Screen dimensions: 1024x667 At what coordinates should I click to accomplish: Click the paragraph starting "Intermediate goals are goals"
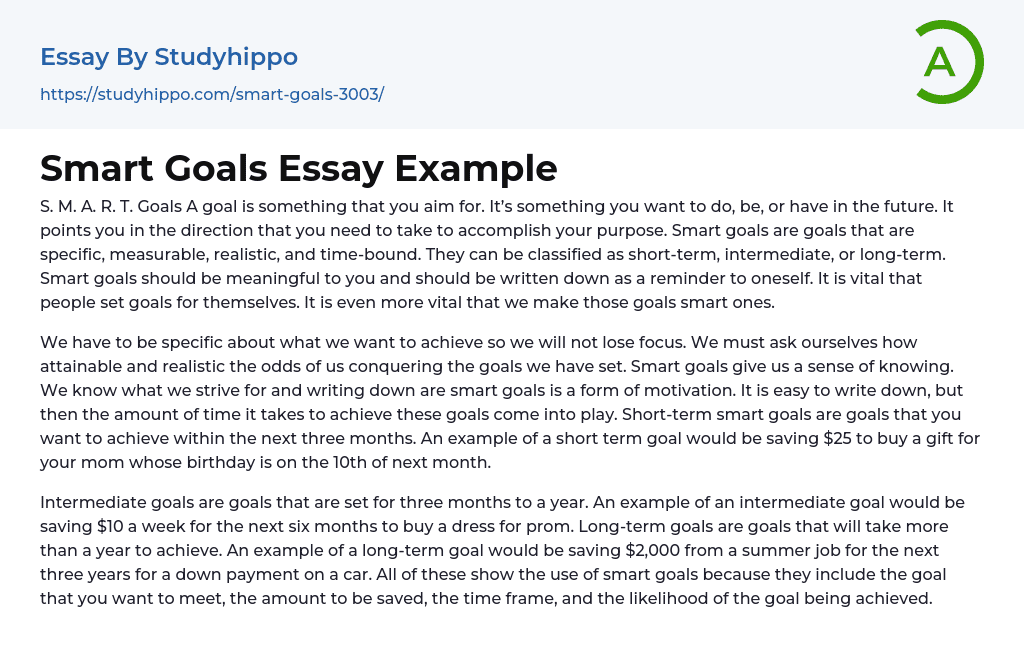tap(500, 550)
